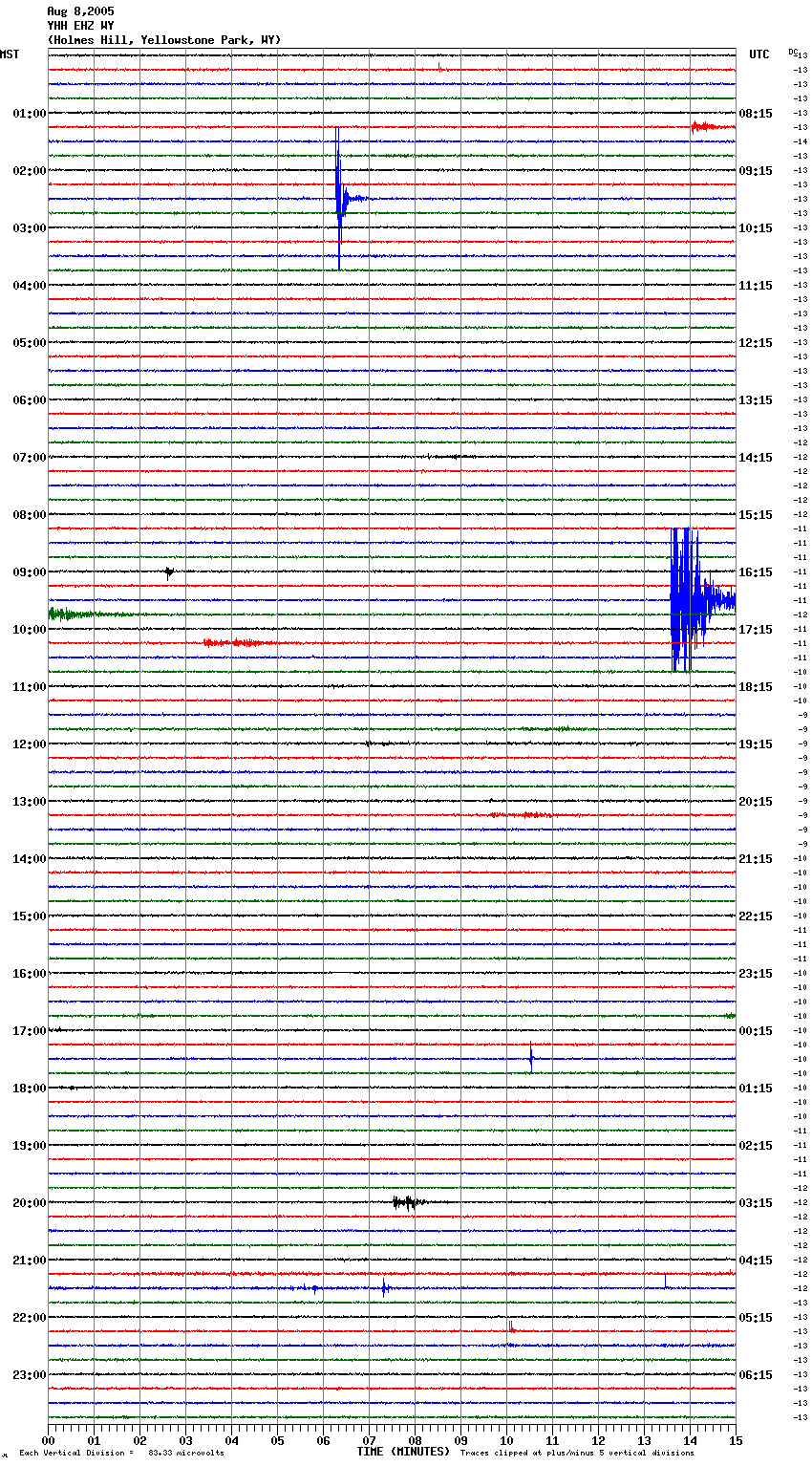Image resolution: width=812 pixels, height=1466 pixels.
Task: Select the 04:00 MST time label
Action: coord(30,286)
